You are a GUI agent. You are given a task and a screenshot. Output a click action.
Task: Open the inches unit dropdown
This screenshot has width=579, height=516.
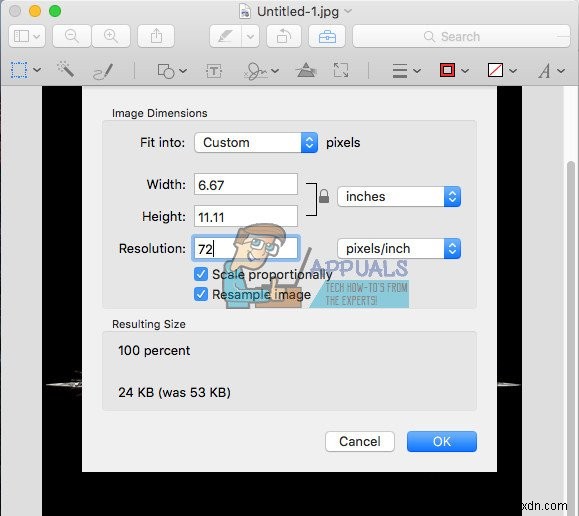(x=399, y=197)
